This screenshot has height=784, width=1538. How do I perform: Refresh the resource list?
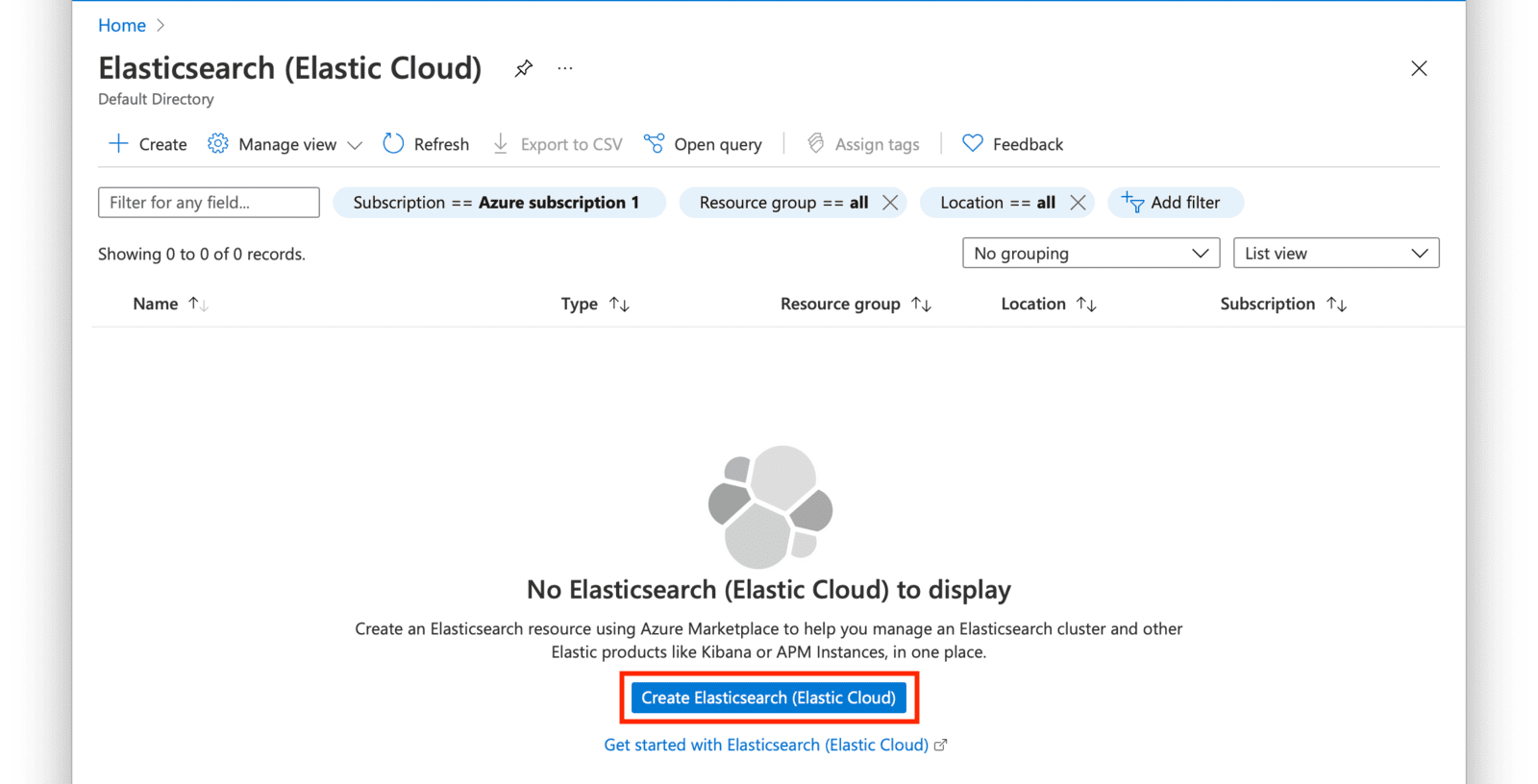click(x=426, y=144)
